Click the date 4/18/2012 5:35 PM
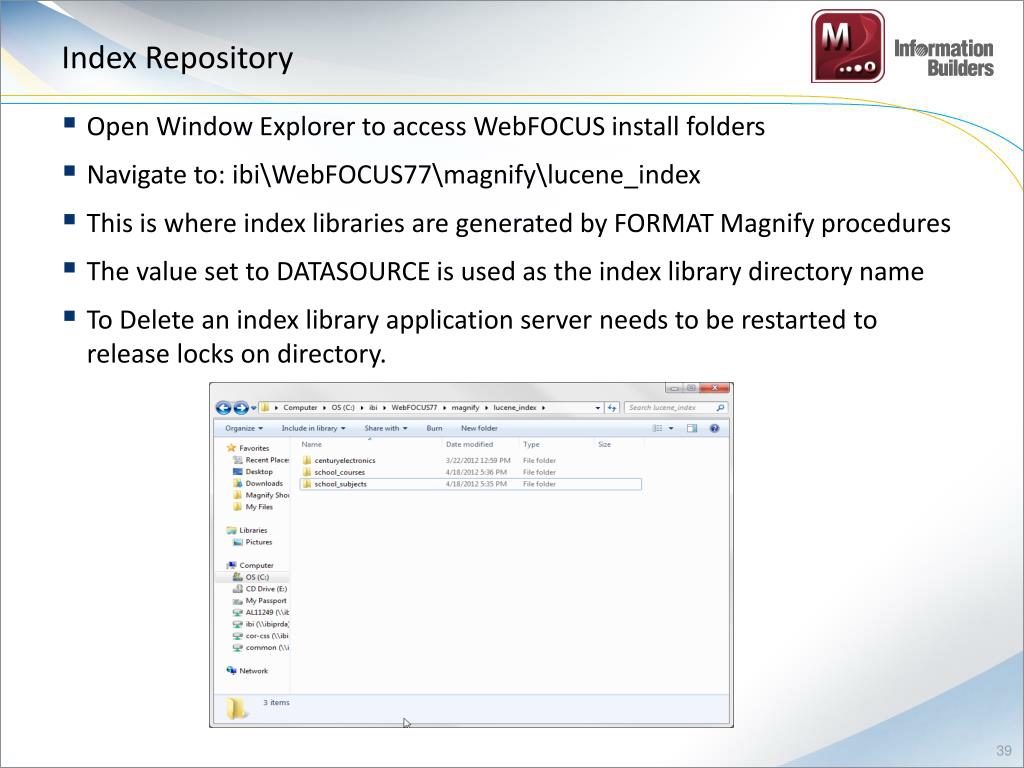 click(x=476, y=484)
